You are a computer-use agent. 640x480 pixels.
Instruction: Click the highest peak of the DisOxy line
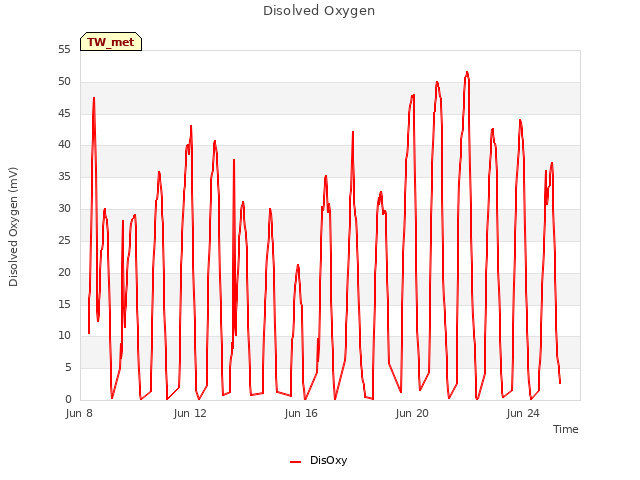click(467, 73)
